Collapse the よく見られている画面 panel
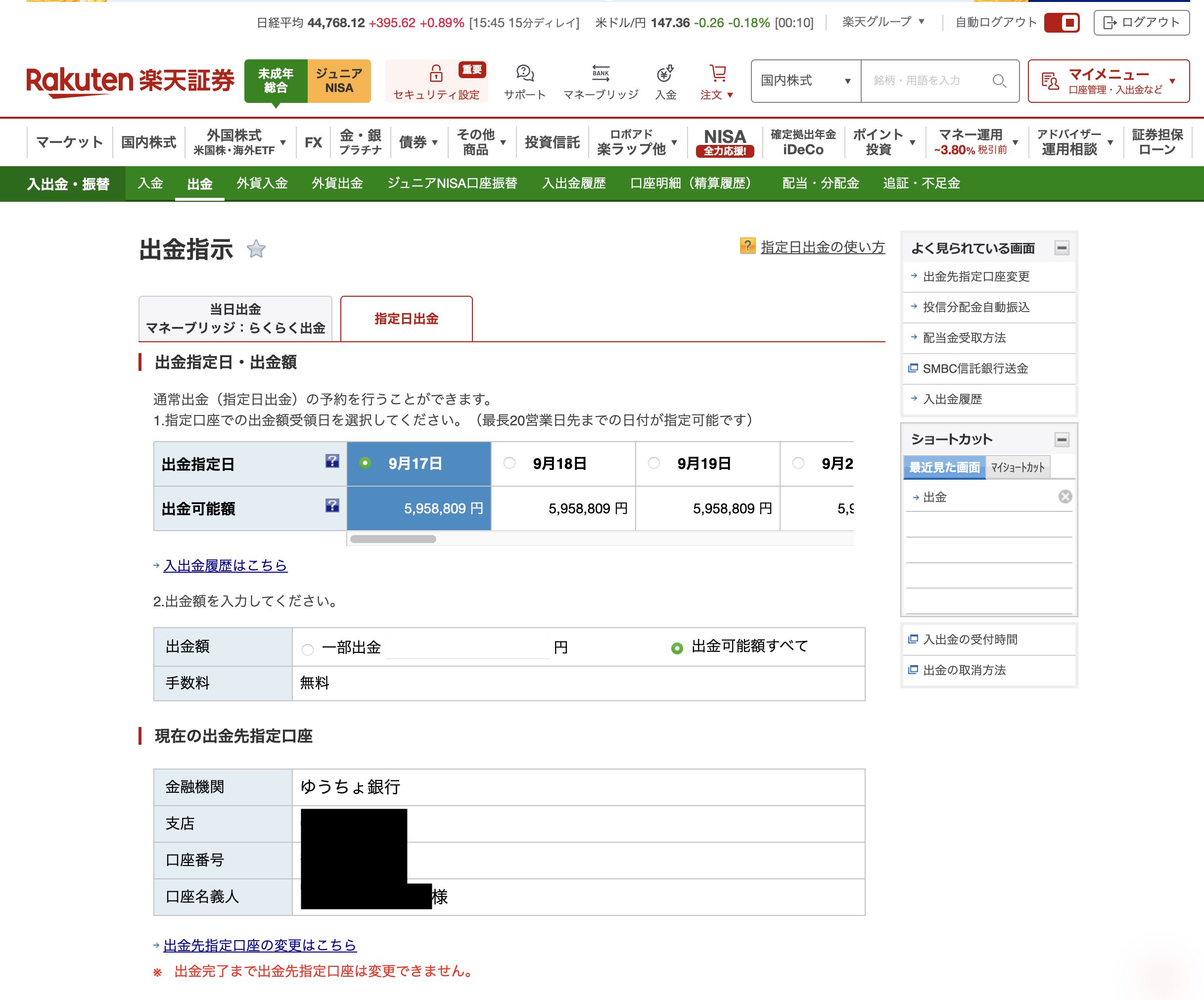Viewport: 1204px width, 1000px height. point(1061,248)
